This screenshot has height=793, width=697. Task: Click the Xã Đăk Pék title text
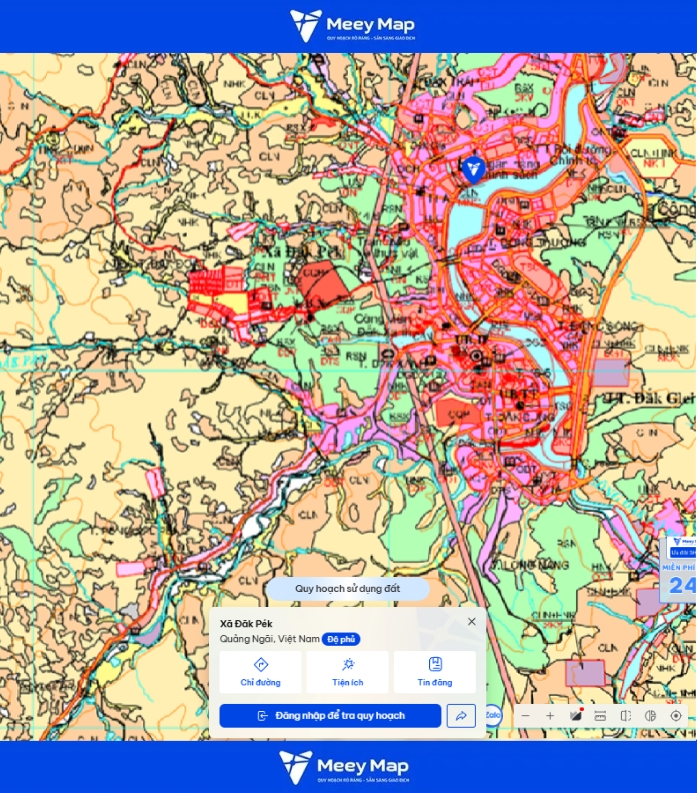pos(246,624)
